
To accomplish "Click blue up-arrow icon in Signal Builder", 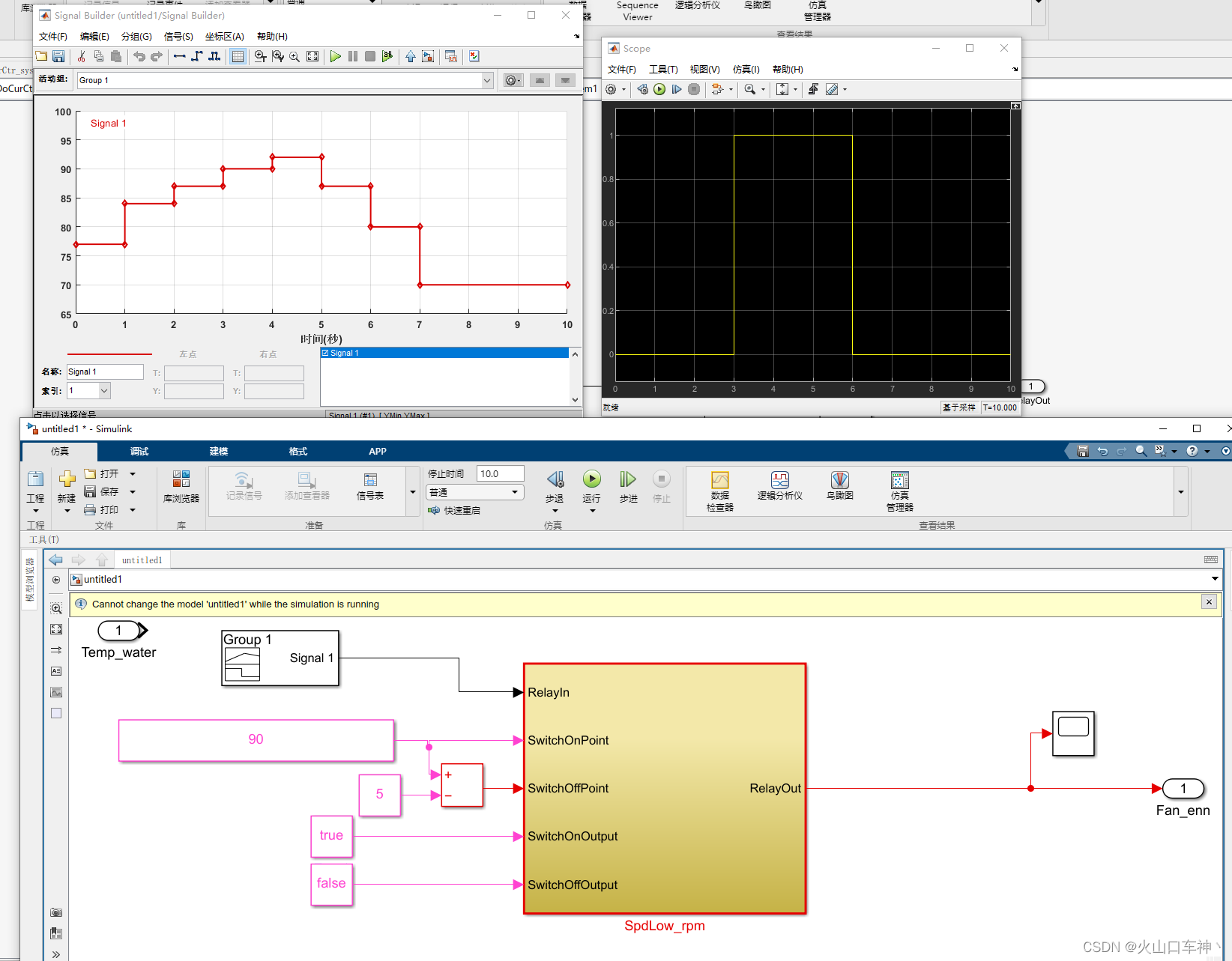I will 411,56.
